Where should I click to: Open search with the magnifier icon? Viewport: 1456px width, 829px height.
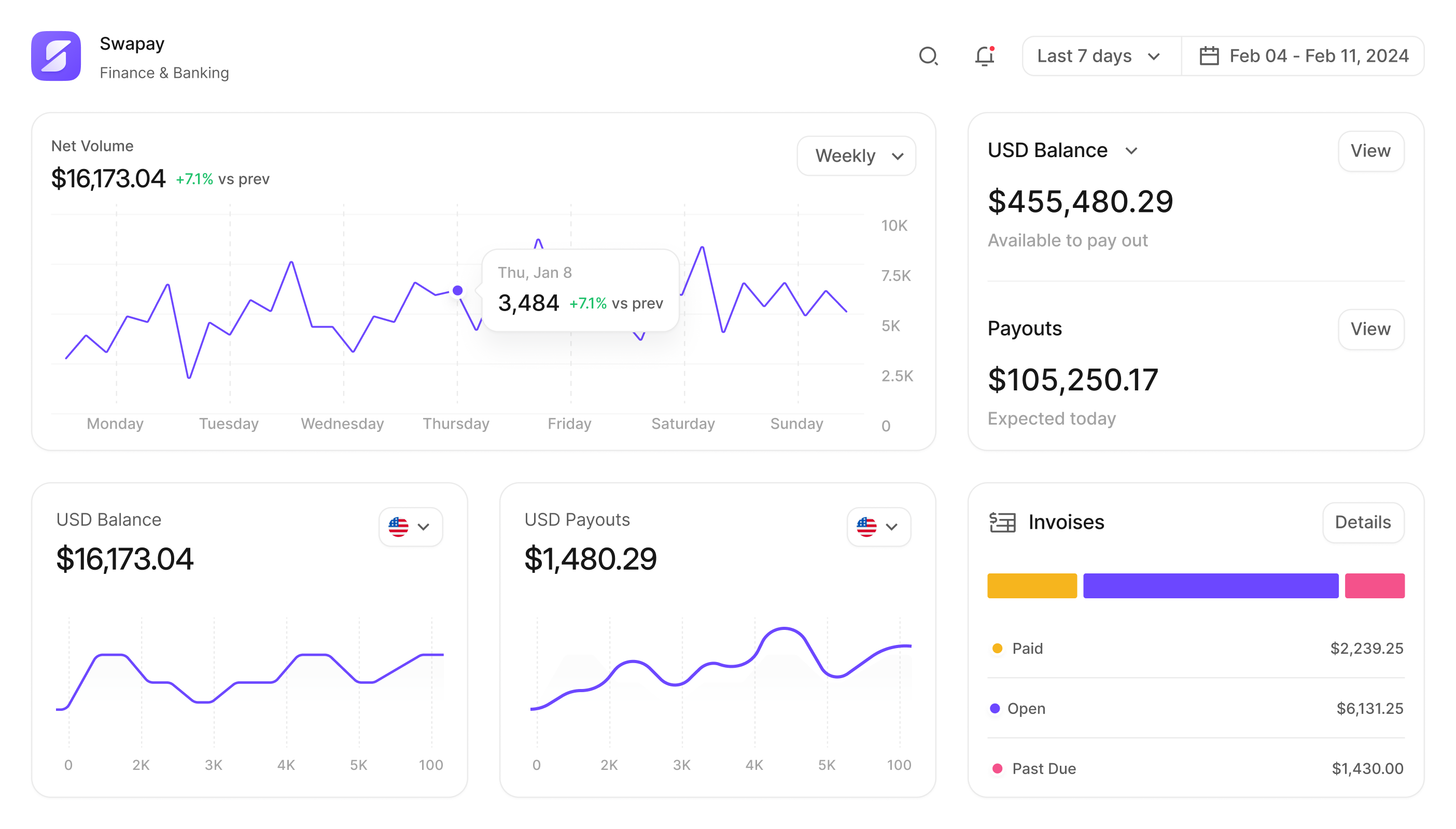pos(928,56)
